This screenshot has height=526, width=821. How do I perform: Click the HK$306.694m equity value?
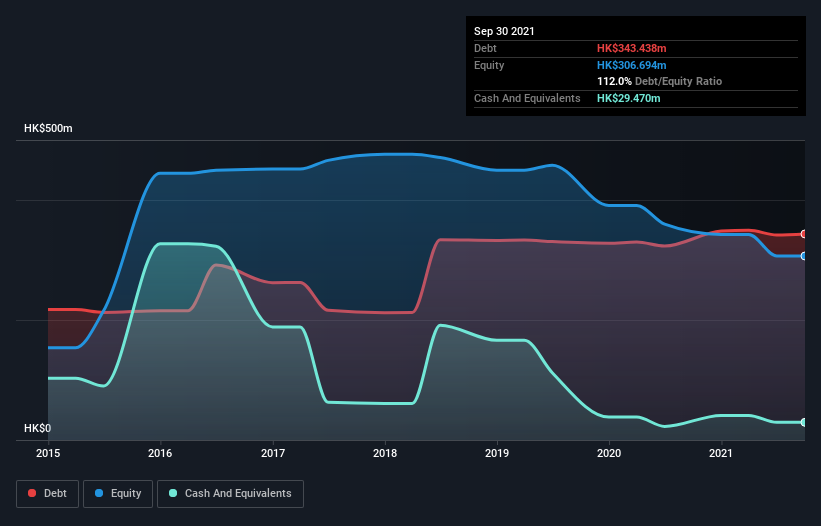pos(631,65)
